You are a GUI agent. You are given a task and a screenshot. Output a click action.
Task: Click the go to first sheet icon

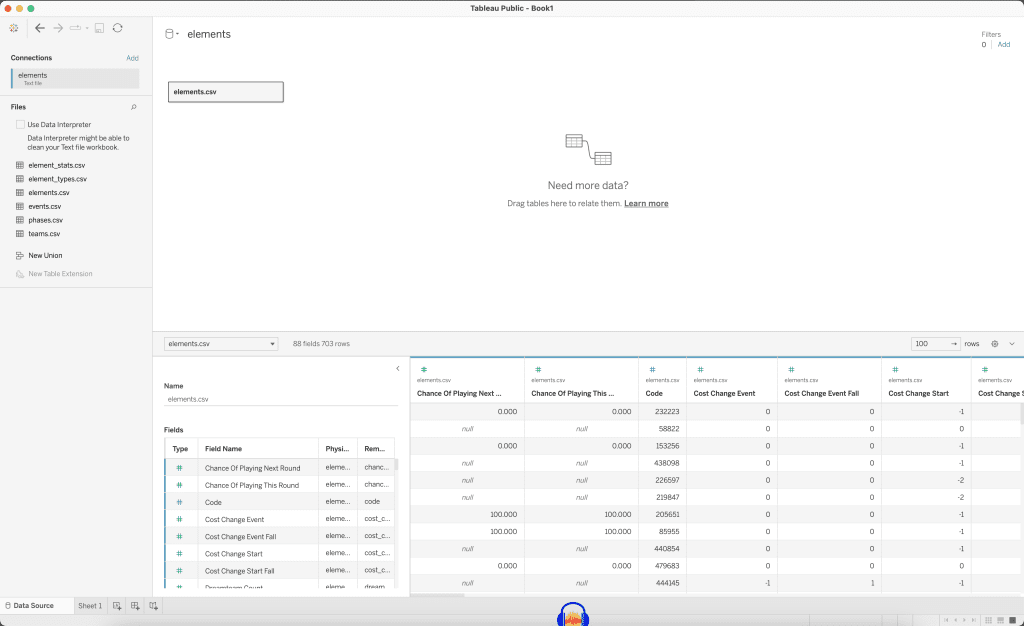click(x=946, y=620)
